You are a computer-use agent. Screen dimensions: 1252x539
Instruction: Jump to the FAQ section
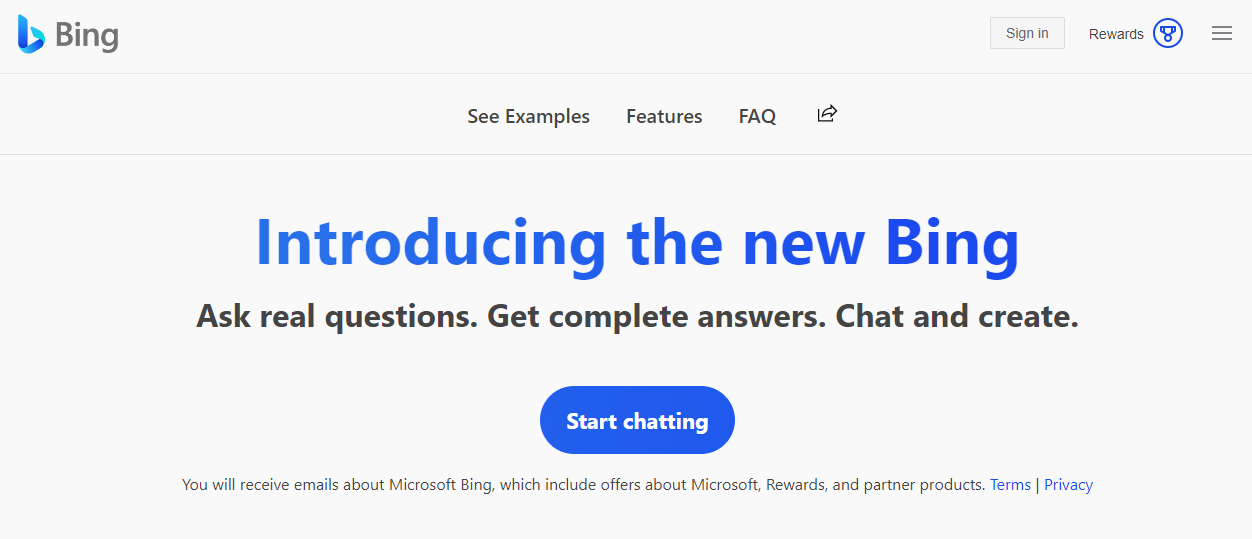(757, 117)
